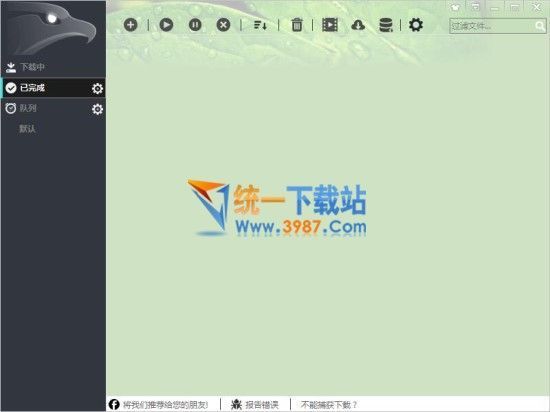
Task: Open the database stack icon in toolbar
Action: click(x=386, y=25)
